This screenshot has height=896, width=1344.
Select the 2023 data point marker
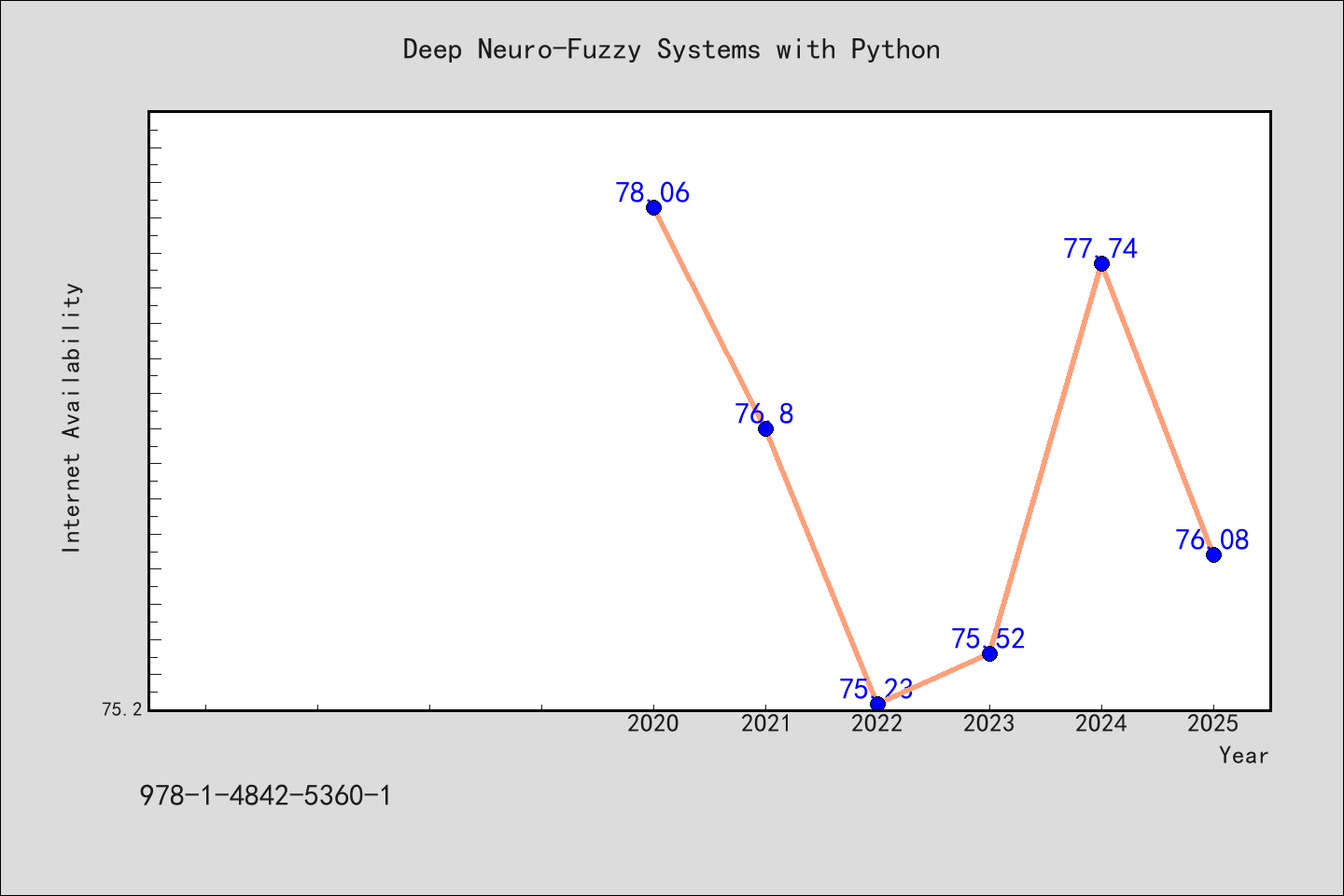click(989, 653)
